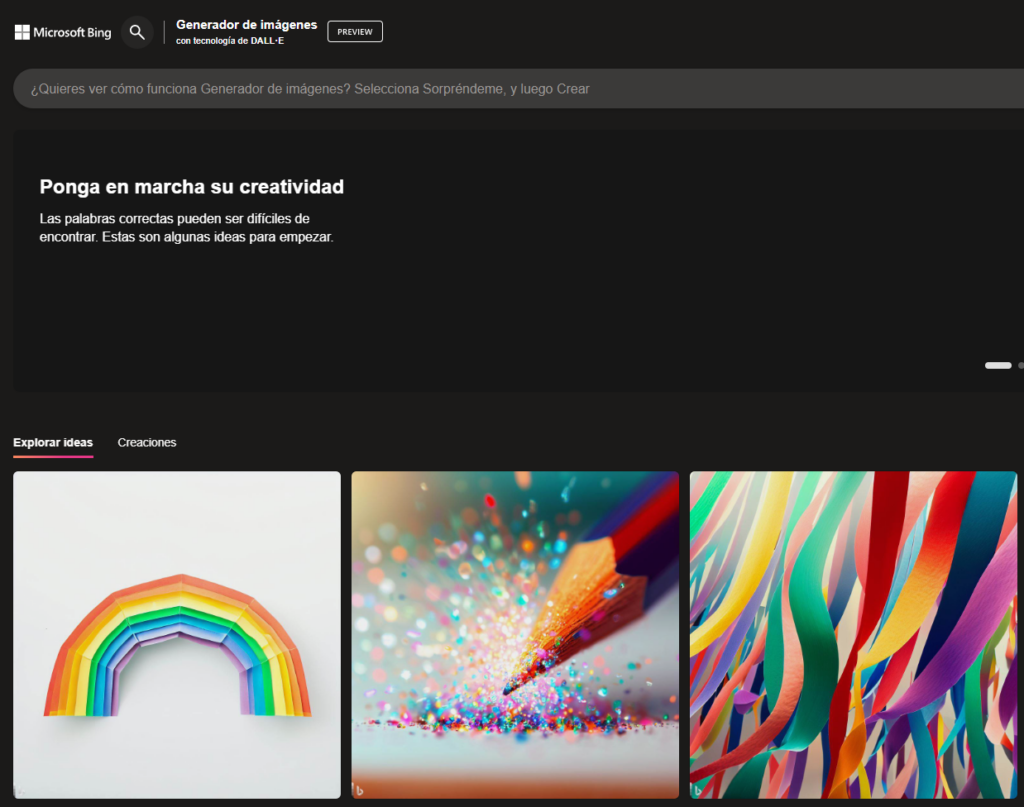The height and width of the screenshot is (807, 1024).
Task: Open the paper rainbow image
Action: coord(177,634)
